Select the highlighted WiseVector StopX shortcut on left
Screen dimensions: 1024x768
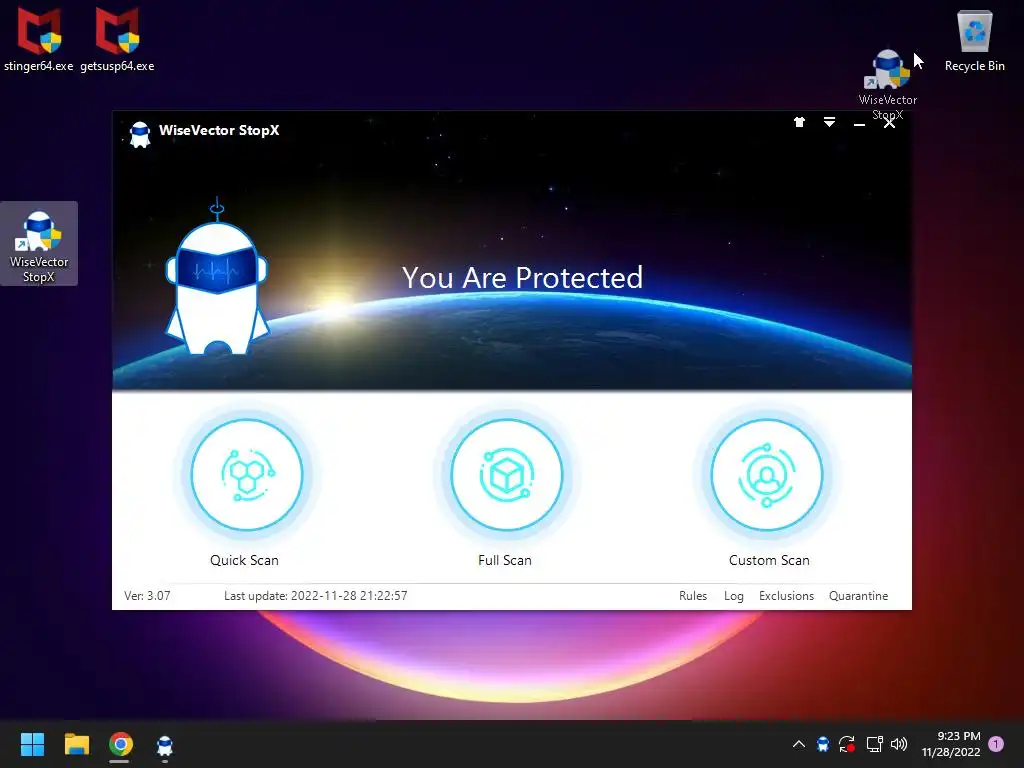[x=39, y=244]
